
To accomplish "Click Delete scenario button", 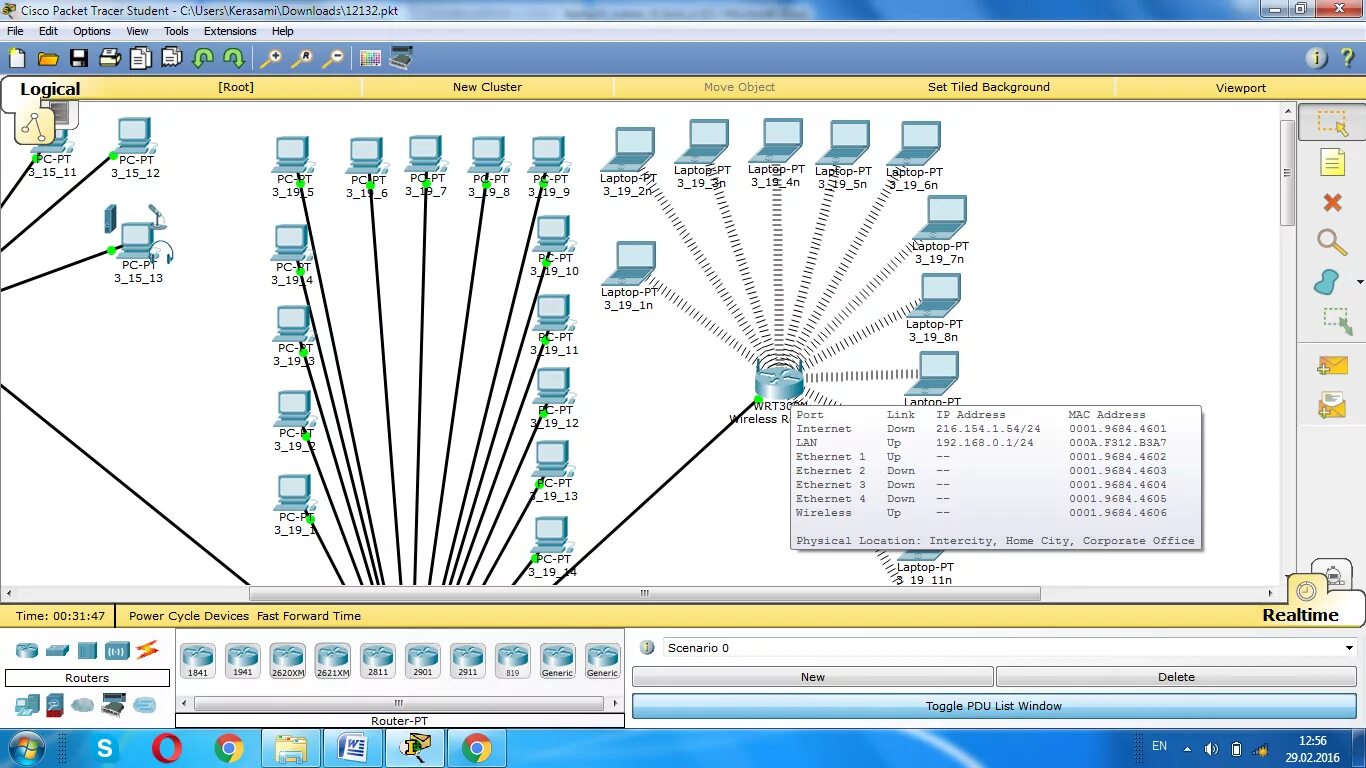I will pos(1176,677).
